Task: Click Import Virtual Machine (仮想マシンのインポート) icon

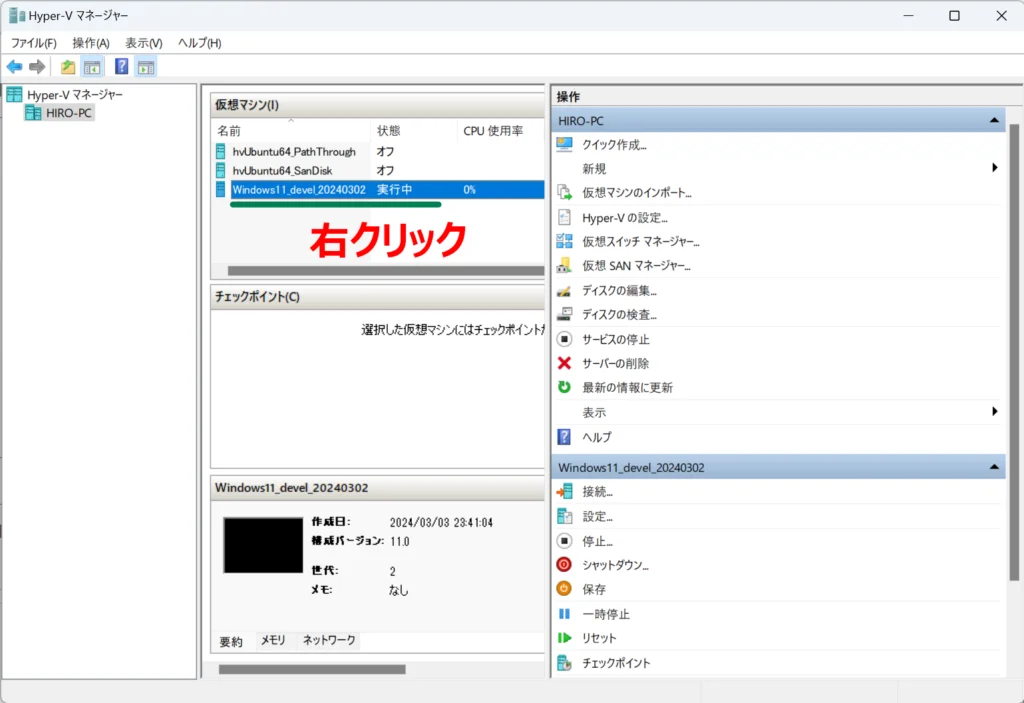Action: (564, 193)
